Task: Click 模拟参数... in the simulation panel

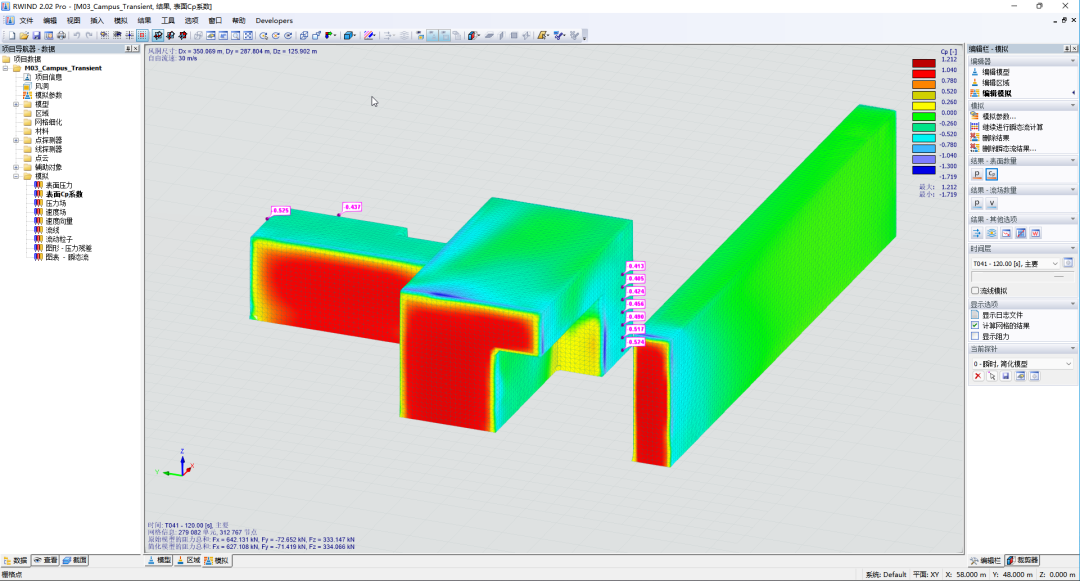Action: [x=999, y=116]
